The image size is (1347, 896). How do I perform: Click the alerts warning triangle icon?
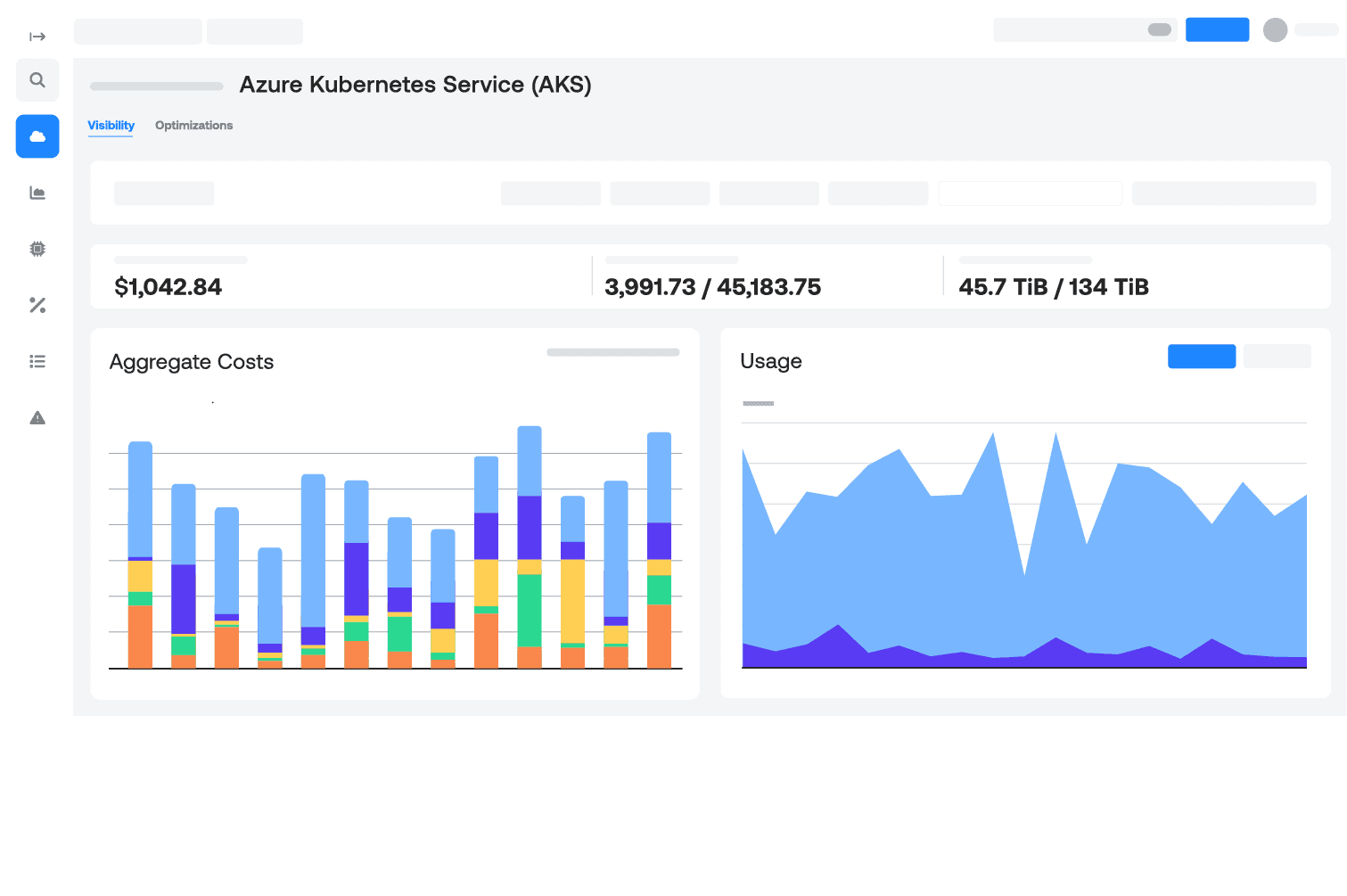[37, 417]
